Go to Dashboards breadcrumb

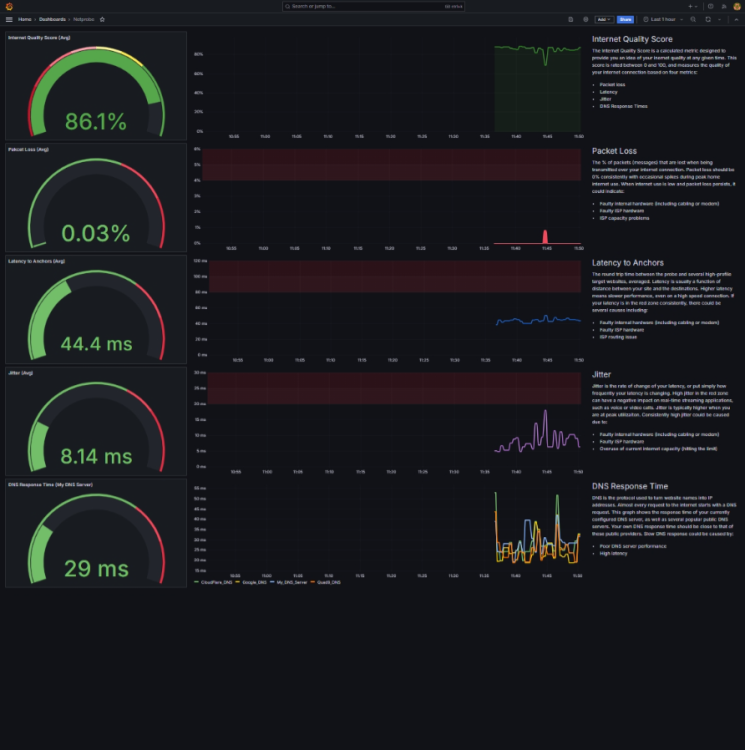coord(52,19)
